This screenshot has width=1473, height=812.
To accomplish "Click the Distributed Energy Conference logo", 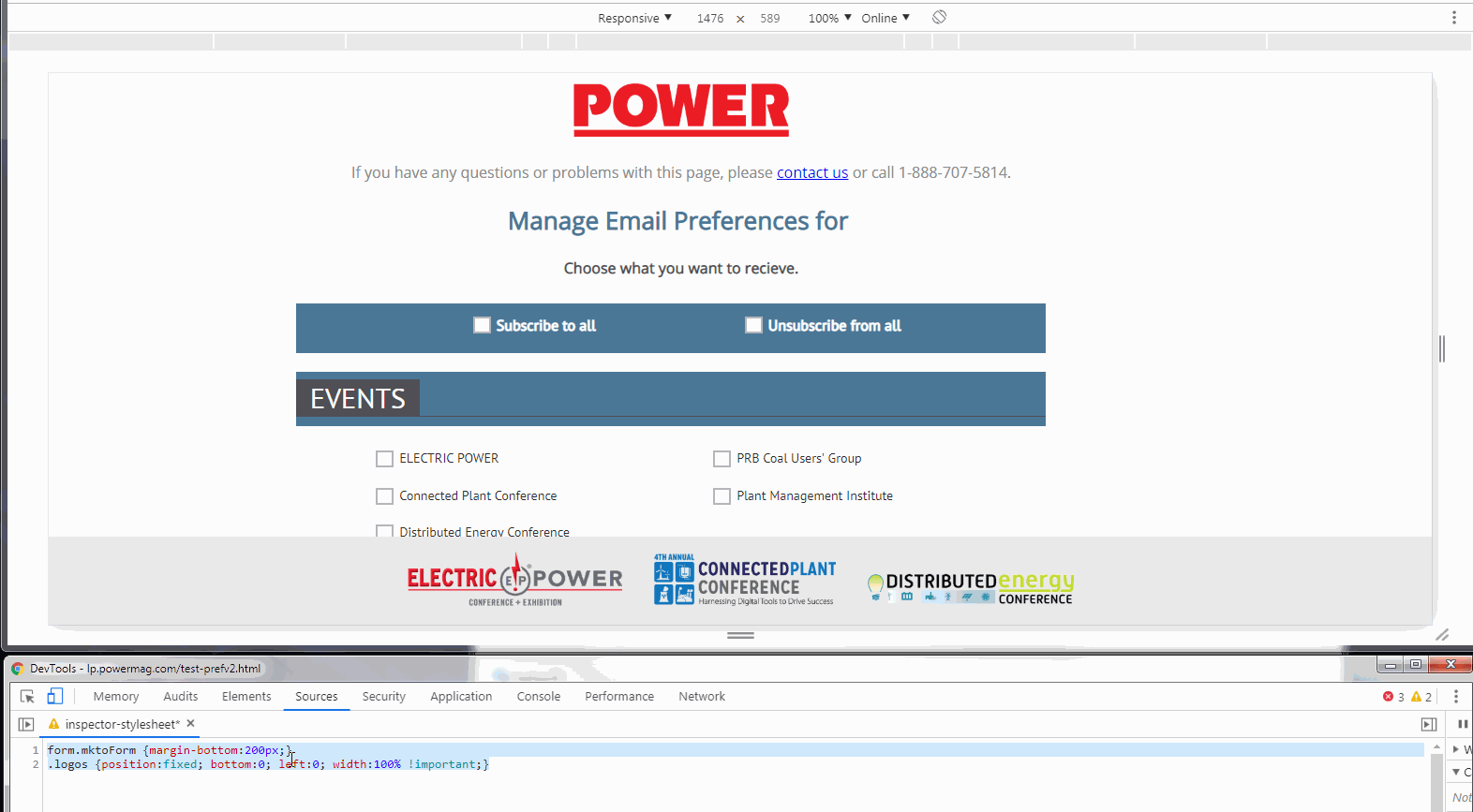I will pyautogui.click(x=970, y=587).
